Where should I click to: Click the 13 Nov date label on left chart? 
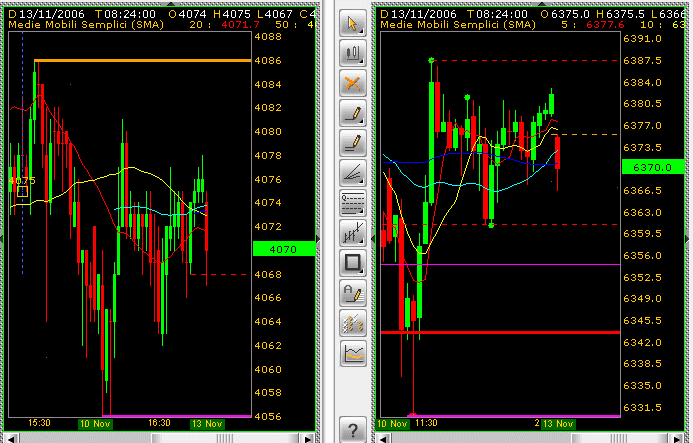click(x=207, y=424)
